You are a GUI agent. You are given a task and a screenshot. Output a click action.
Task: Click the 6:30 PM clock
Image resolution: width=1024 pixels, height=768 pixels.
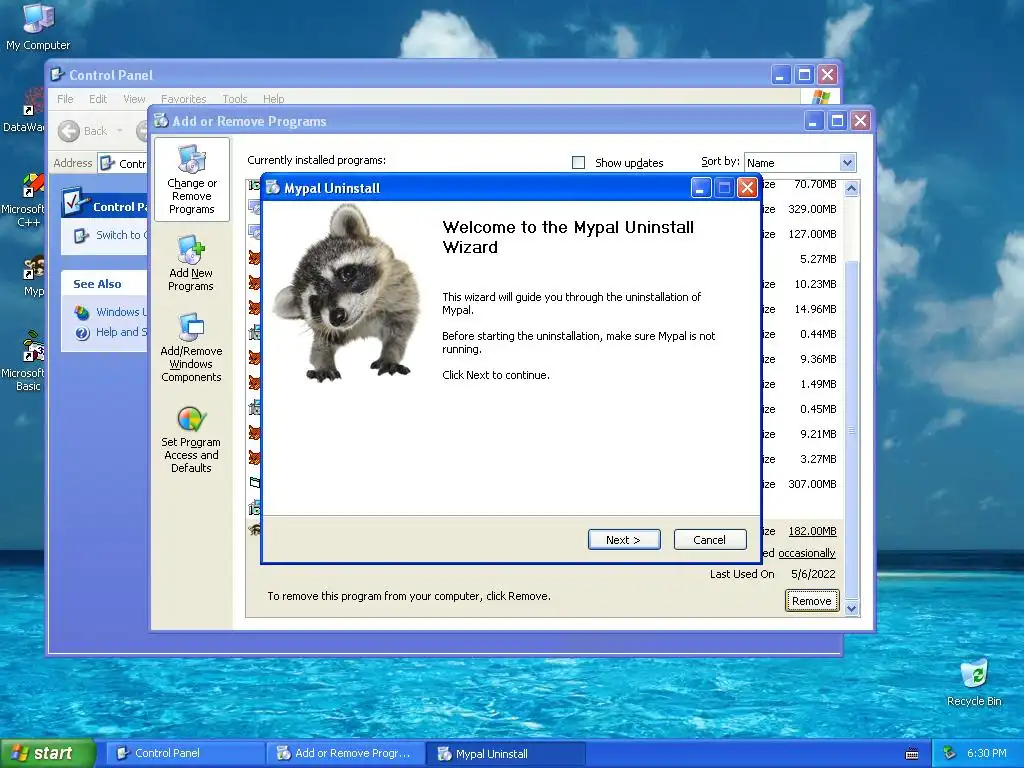[986, 753]
